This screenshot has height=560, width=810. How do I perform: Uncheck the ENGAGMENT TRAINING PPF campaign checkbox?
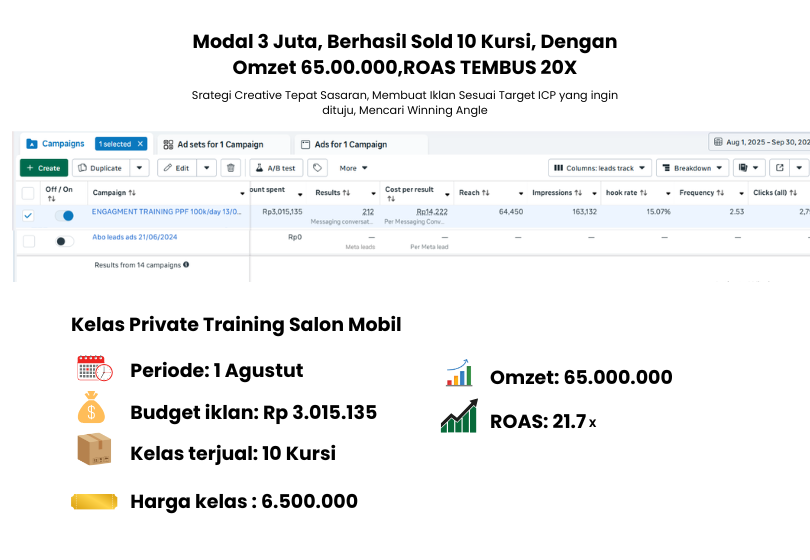[28, 215]
